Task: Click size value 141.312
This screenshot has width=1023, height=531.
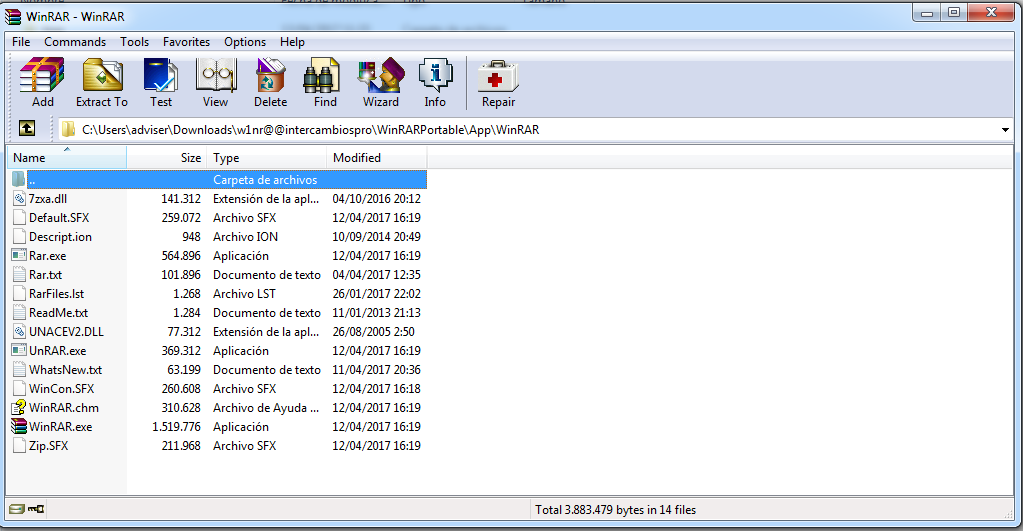Action: 181,198
